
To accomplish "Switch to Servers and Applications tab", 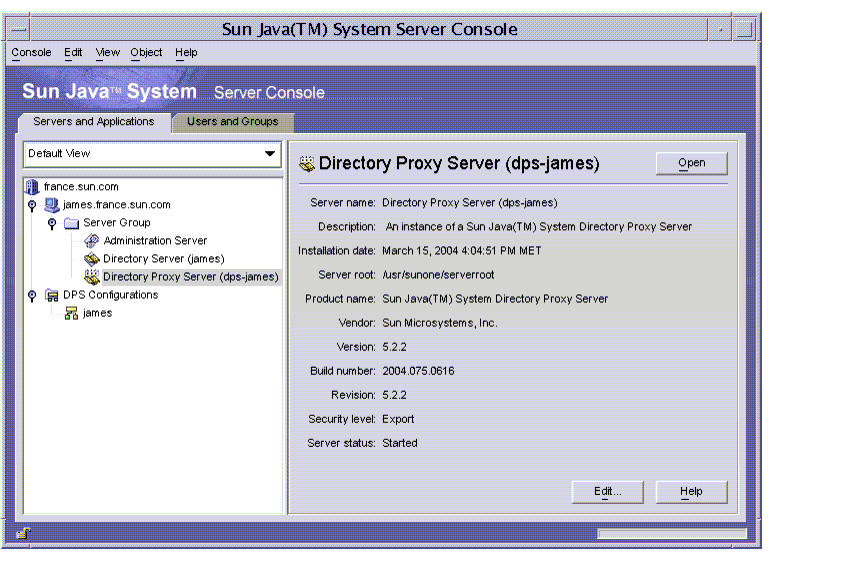I will point(94,122).
